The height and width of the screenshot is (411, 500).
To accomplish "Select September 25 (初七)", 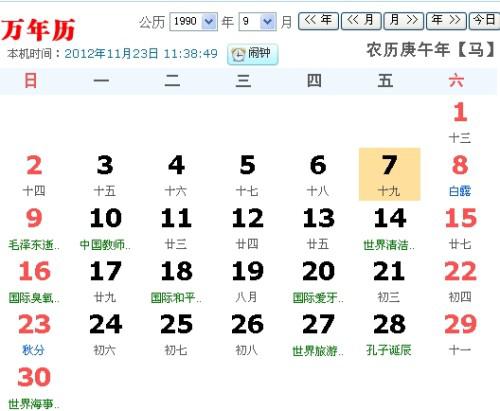I will (176, 334).
